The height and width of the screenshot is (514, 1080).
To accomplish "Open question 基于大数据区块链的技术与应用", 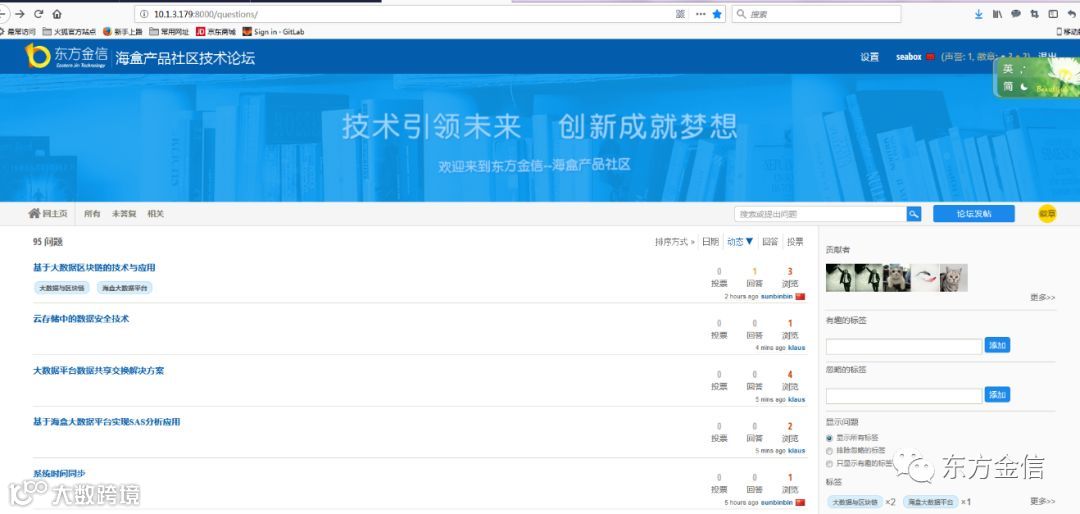I will pos(94,267).
